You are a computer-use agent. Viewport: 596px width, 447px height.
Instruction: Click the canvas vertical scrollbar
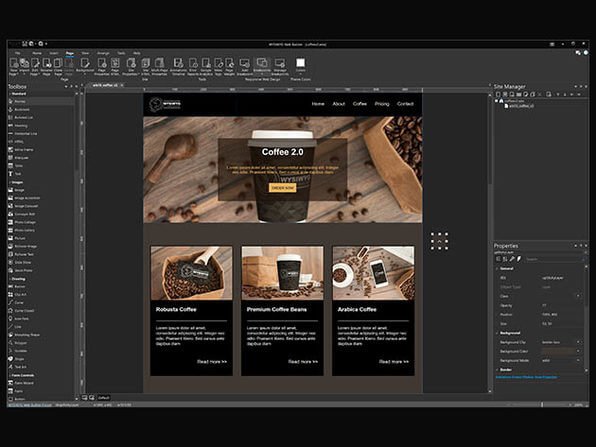pos(490,243)
